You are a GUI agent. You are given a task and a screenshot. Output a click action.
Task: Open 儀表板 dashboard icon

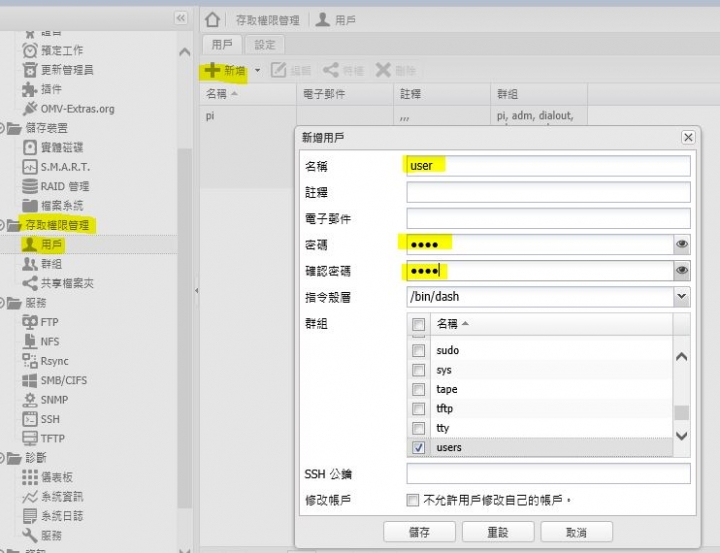coord(30,477)
